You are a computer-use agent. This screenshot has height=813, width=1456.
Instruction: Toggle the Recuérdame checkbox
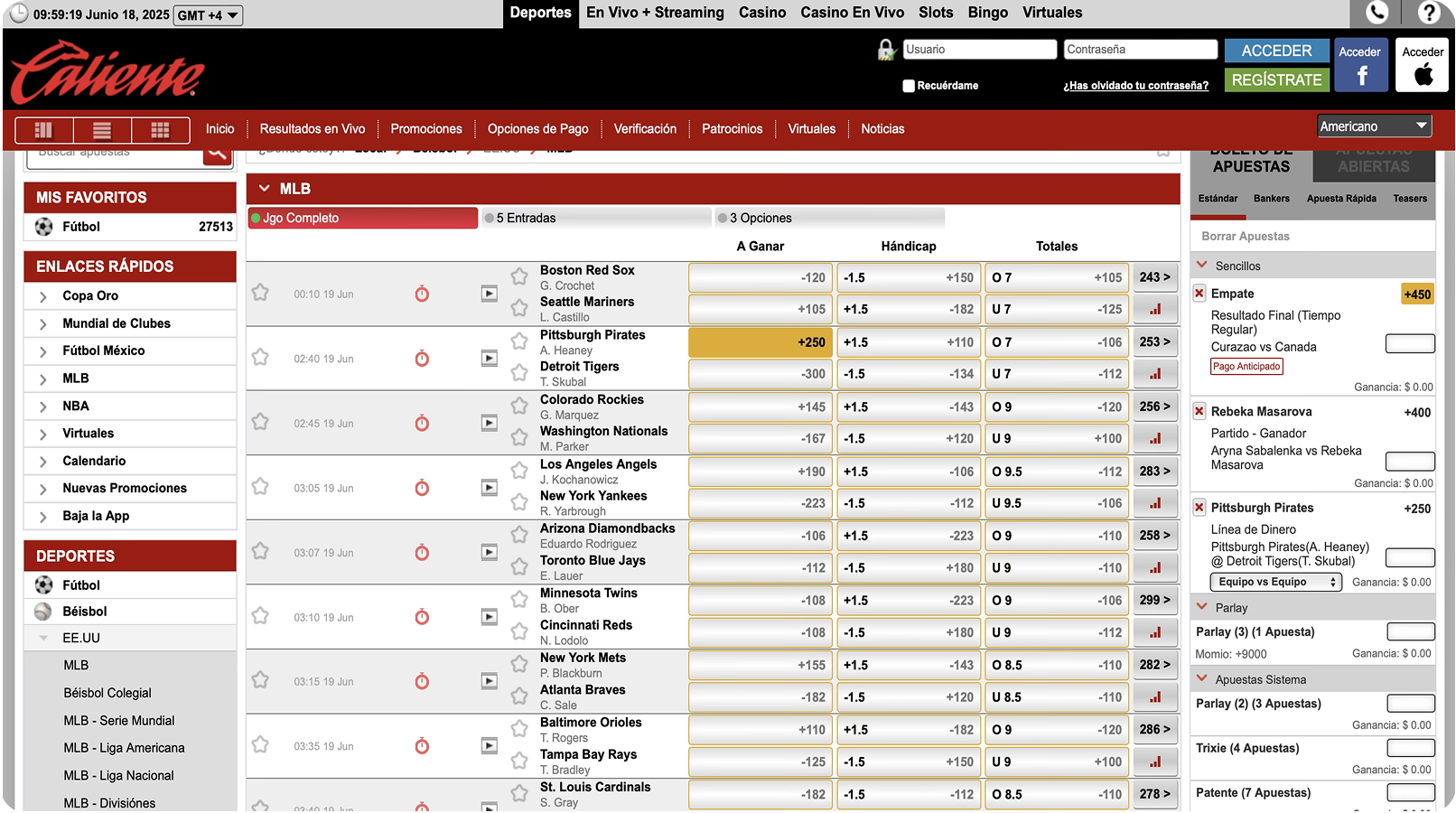tap(909, 86)
